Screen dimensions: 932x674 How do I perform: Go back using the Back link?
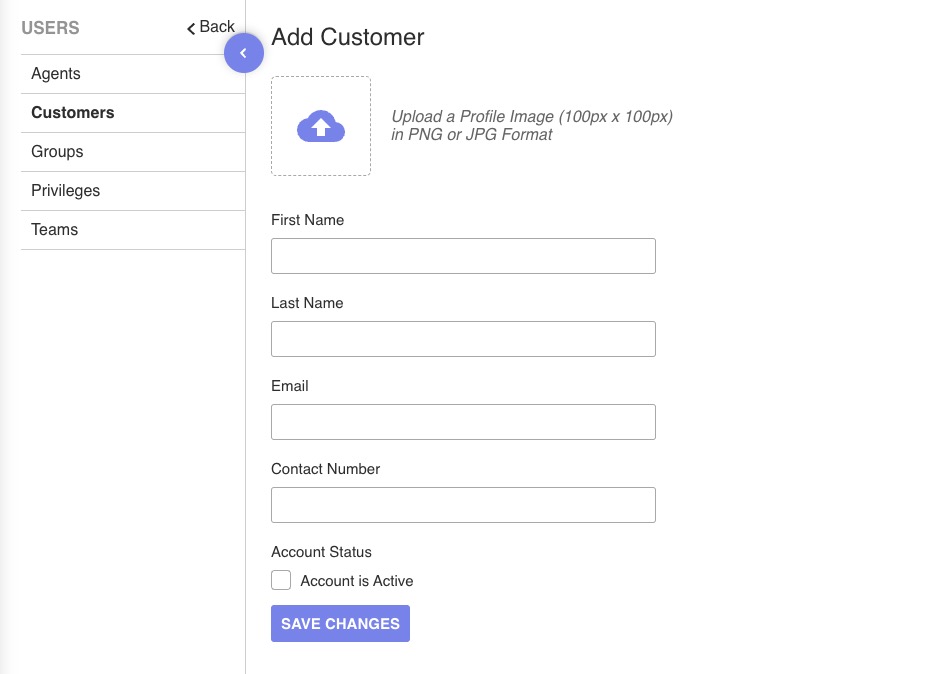(211, 27)
